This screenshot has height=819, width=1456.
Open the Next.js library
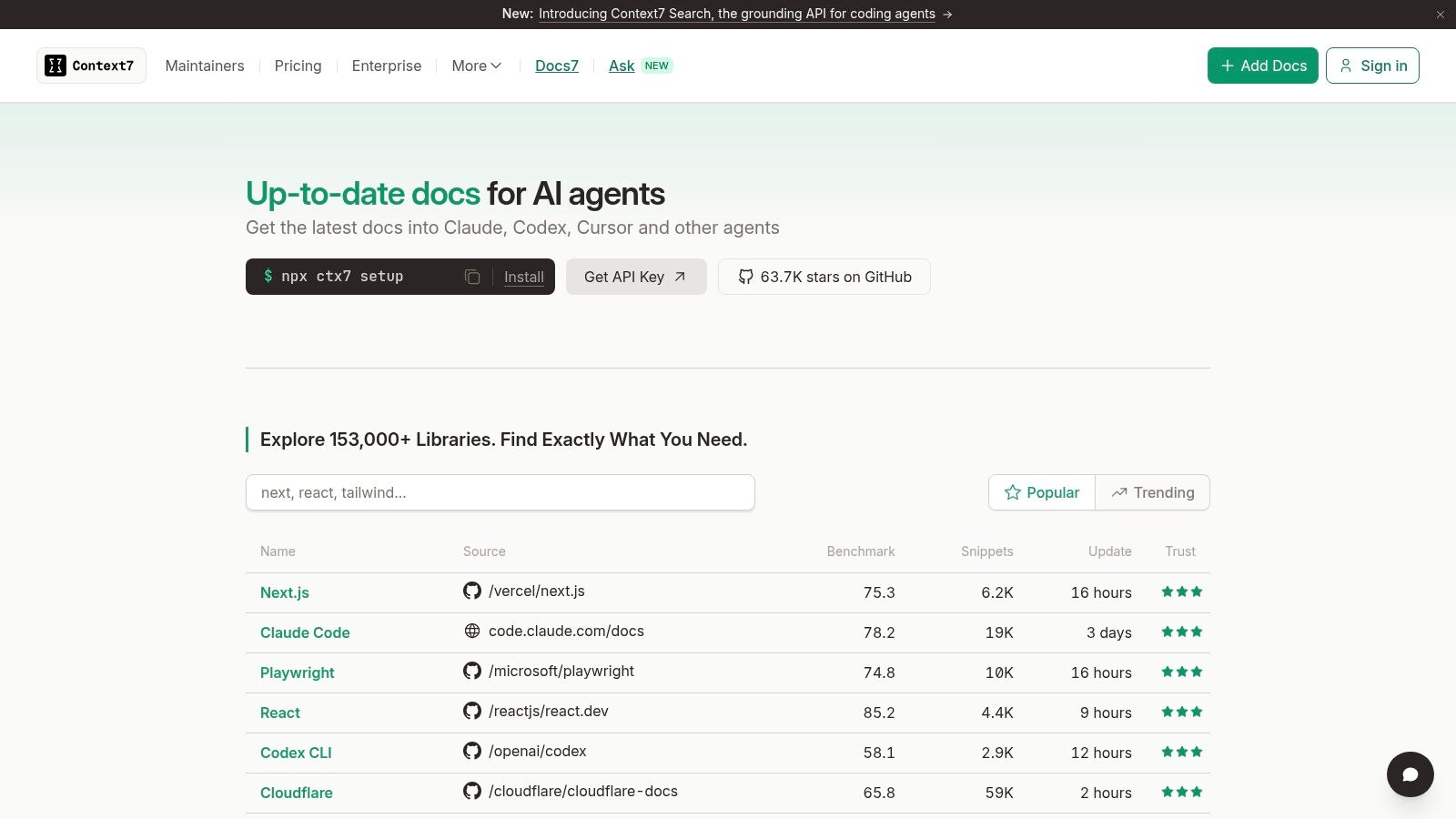(x=285, y=592)
